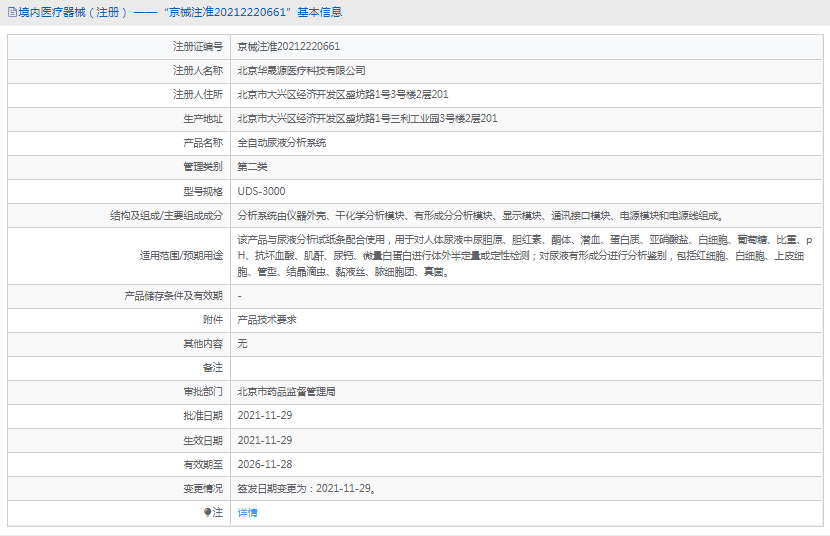Select effective date 2021-11-29 in 生效日期 row
Viewport: 830px width, 536px height.
(265, 440)
